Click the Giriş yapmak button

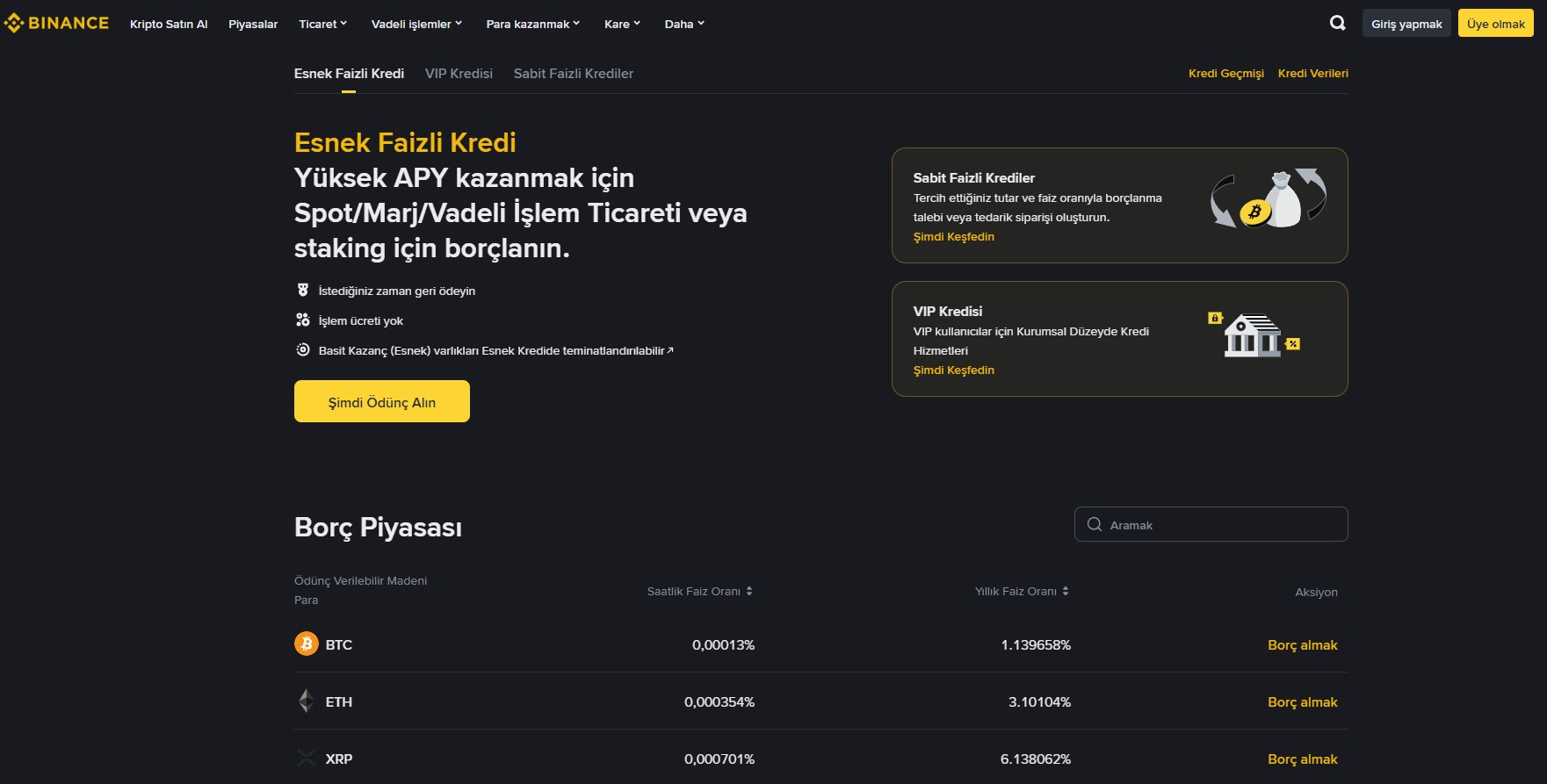[x=1406, y=24]
